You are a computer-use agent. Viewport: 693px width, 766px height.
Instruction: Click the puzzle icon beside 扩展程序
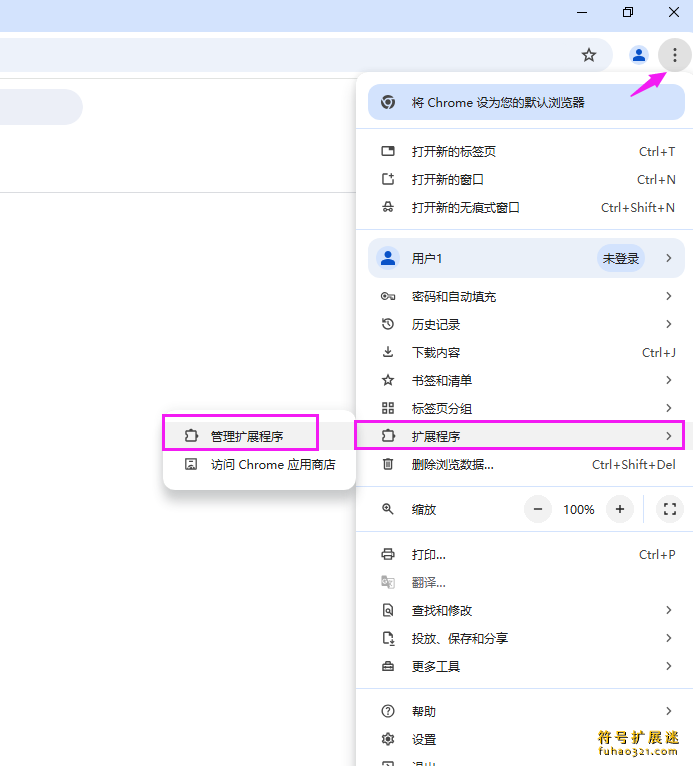(388, 435)
